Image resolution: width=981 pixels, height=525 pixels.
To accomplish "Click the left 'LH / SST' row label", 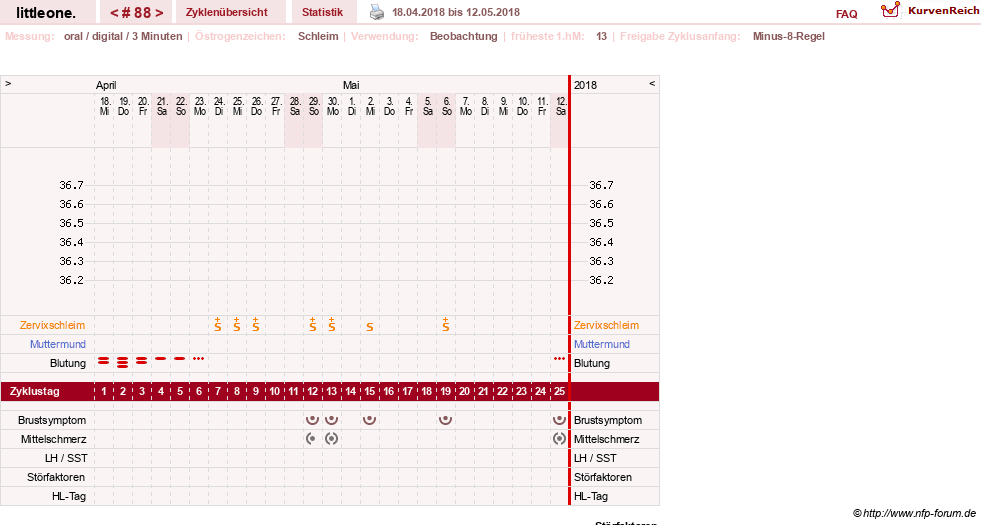I will pyautogui.click(x=66, y=458).
